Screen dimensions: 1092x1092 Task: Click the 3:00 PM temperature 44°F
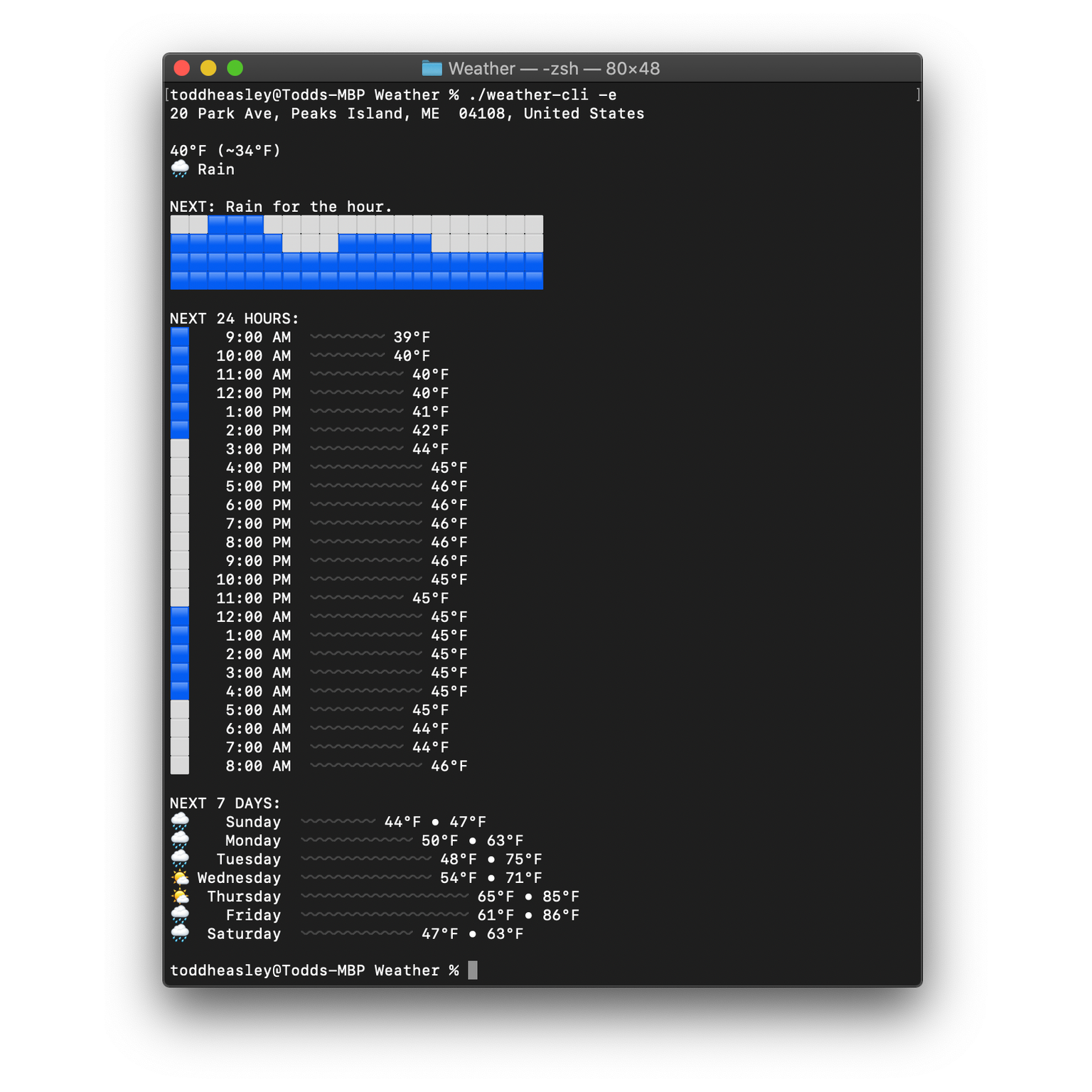(x=430, y=449)
